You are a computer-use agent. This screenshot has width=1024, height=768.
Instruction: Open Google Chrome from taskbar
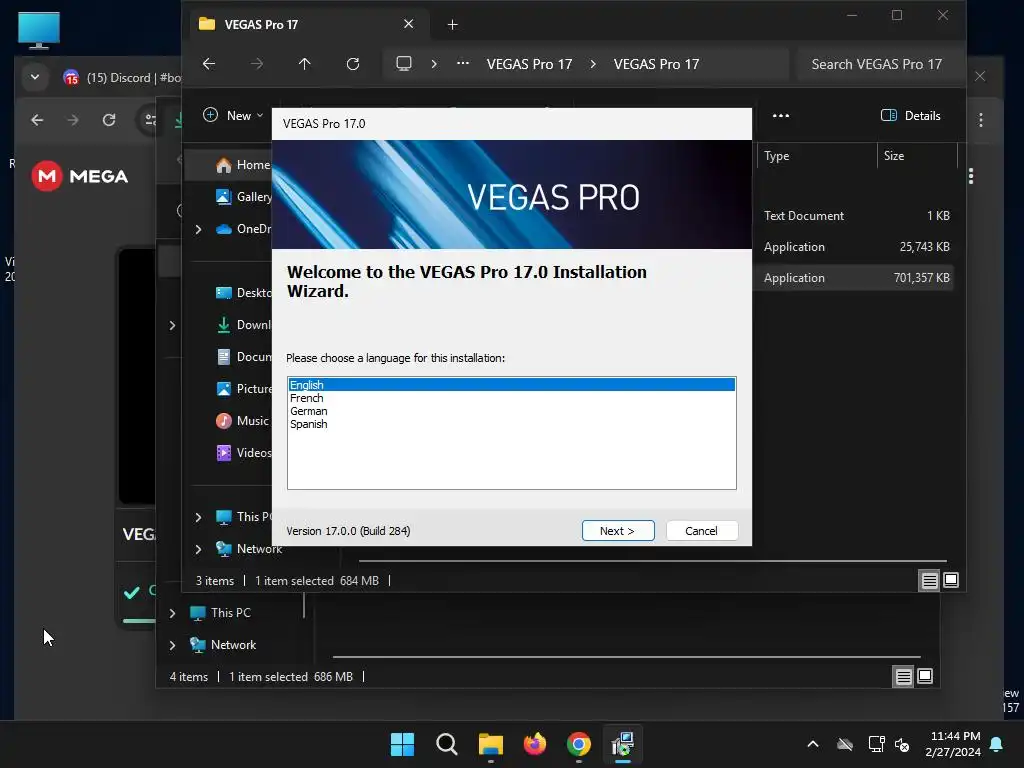[x=579, y=744]
